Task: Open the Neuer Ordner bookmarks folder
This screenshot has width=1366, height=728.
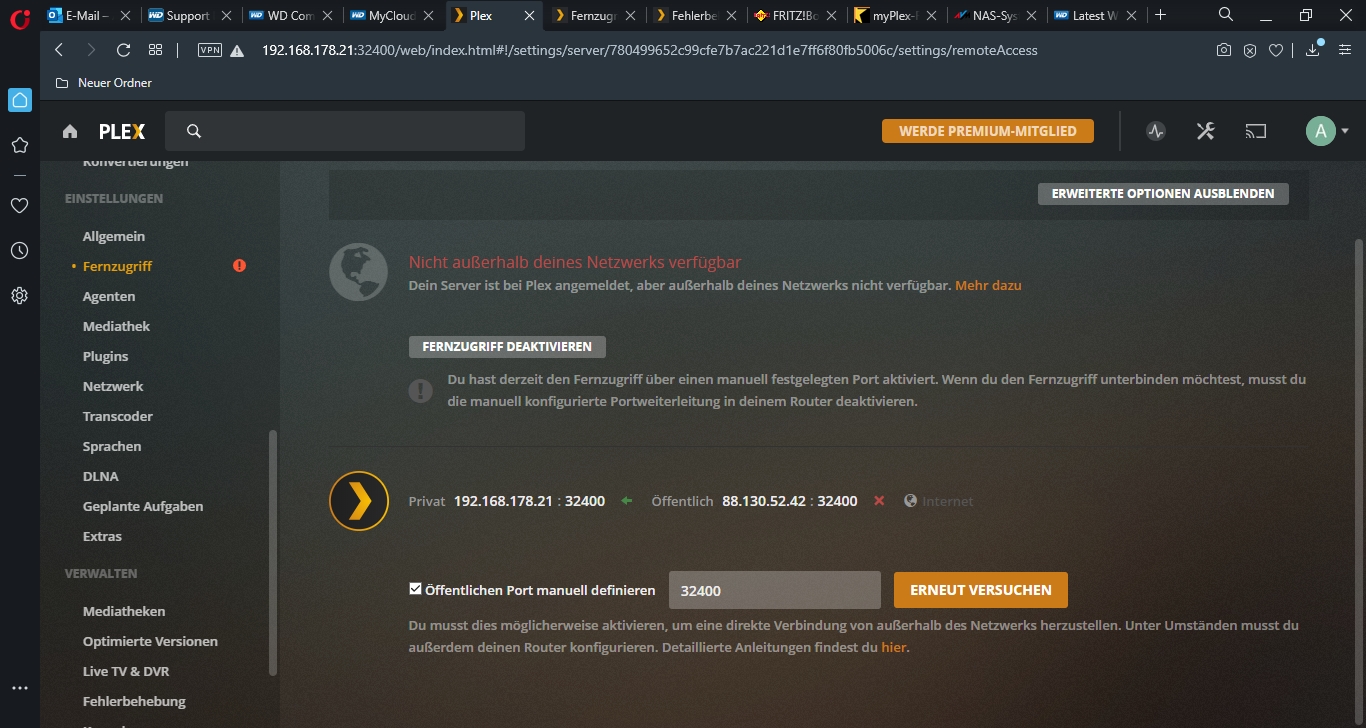Action: 104,83
